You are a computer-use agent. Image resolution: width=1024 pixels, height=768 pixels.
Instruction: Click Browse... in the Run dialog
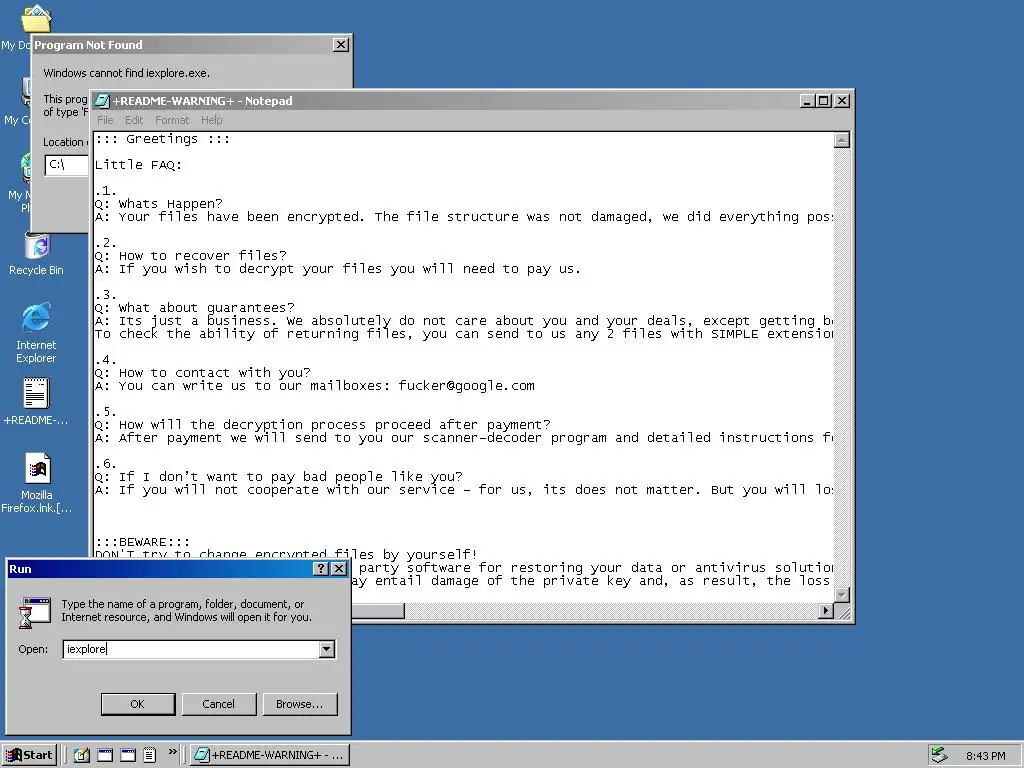click(x=300, y=704)
